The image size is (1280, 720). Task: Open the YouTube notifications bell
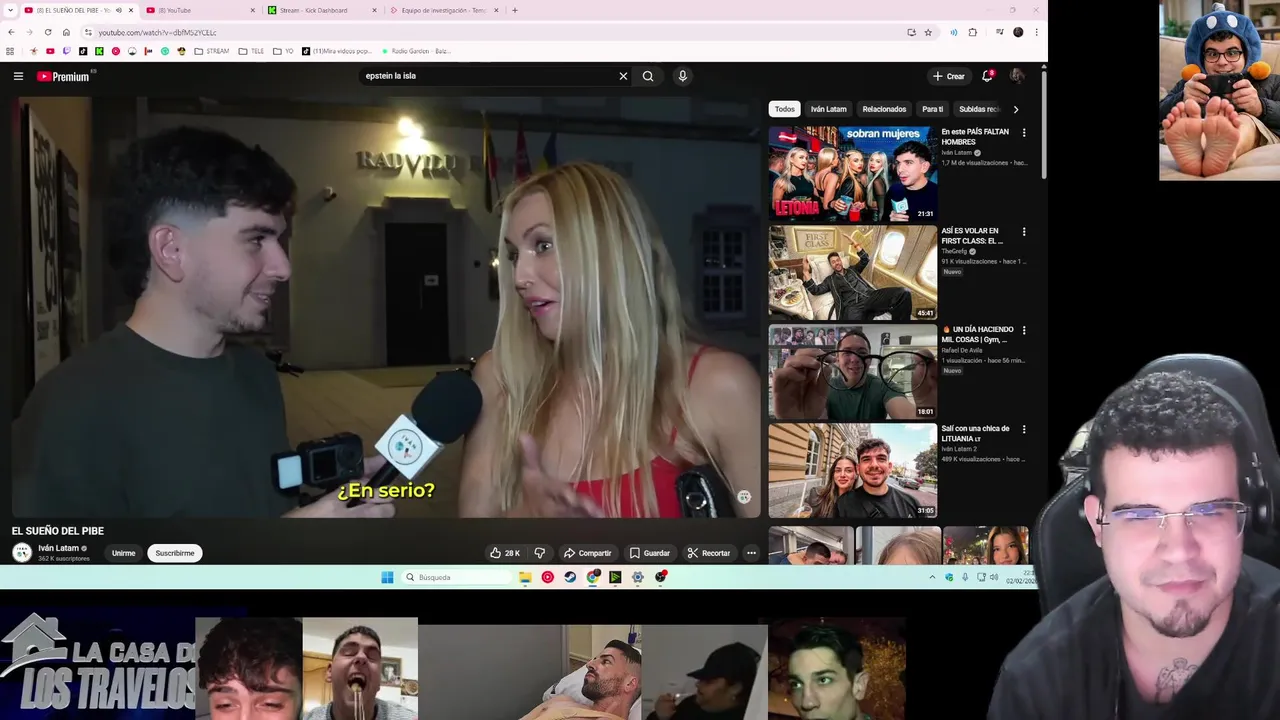[987, 76]
